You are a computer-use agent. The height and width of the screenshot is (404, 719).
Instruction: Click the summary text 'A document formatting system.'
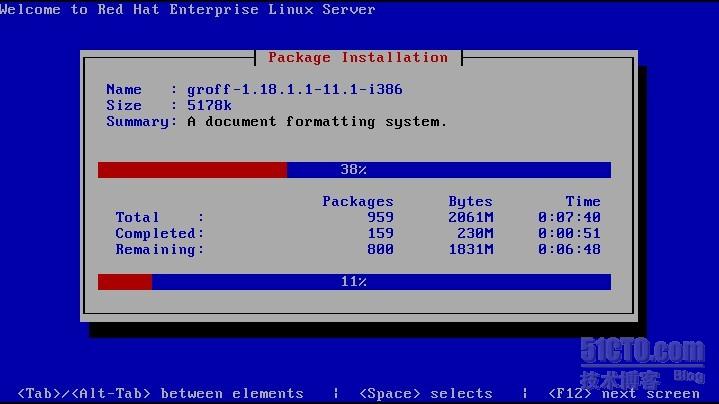[x=317, y=122]
